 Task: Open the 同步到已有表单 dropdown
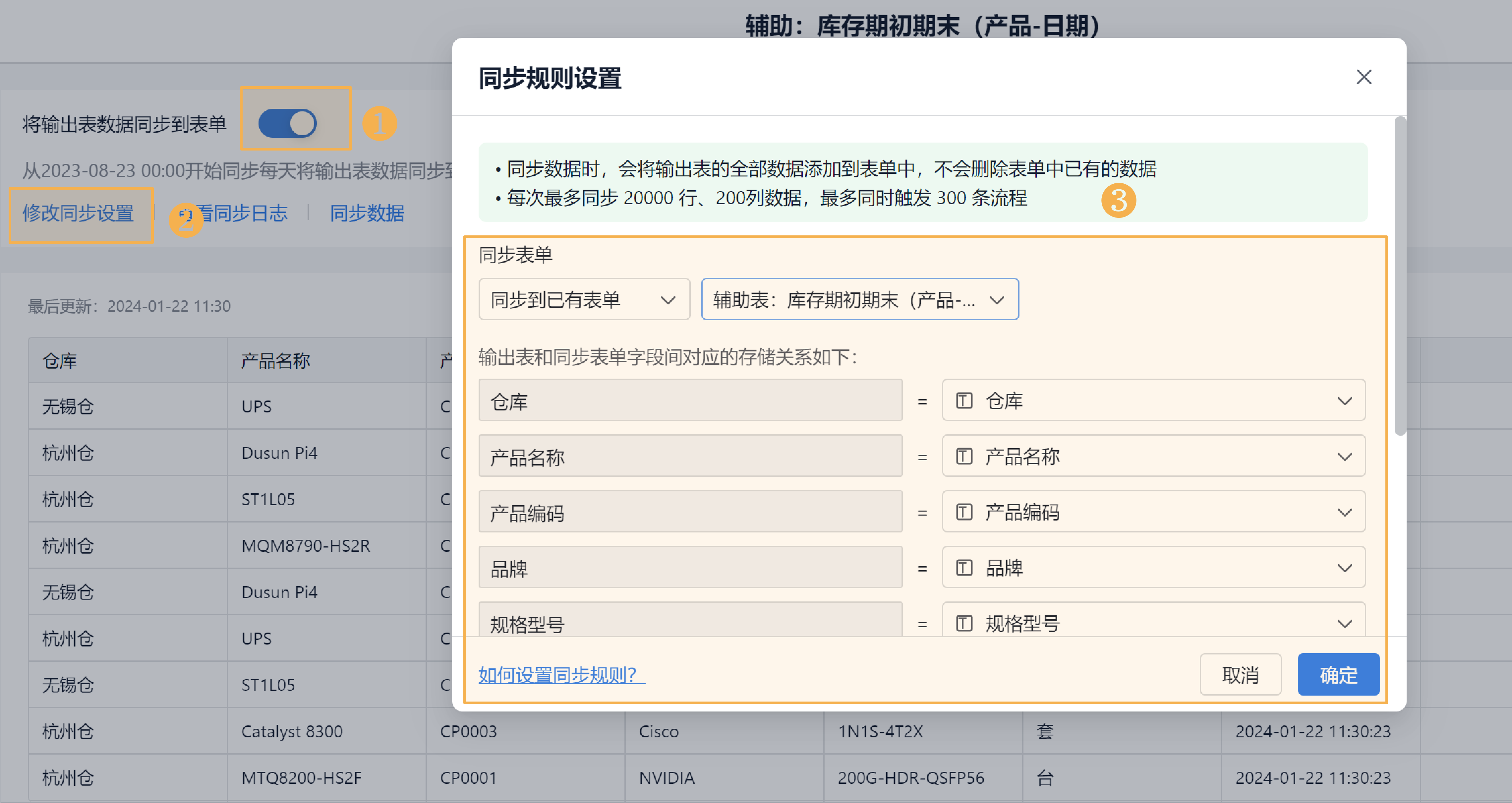point(583,299)
